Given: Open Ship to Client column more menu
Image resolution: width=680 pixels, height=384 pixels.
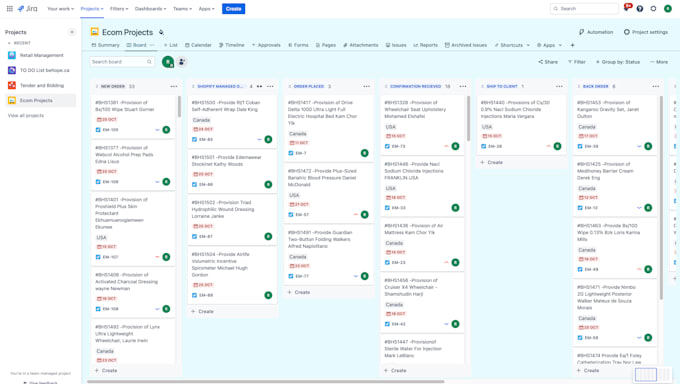Looking at the screenshot, I should coord(559,86).
